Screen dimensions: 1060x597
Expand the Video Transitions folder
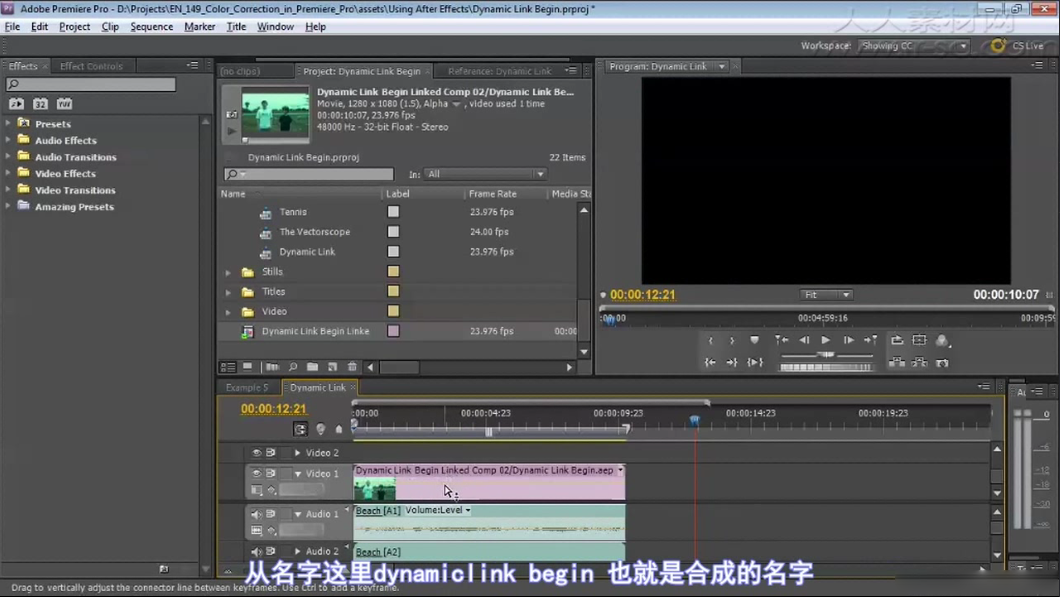point(8,190)
